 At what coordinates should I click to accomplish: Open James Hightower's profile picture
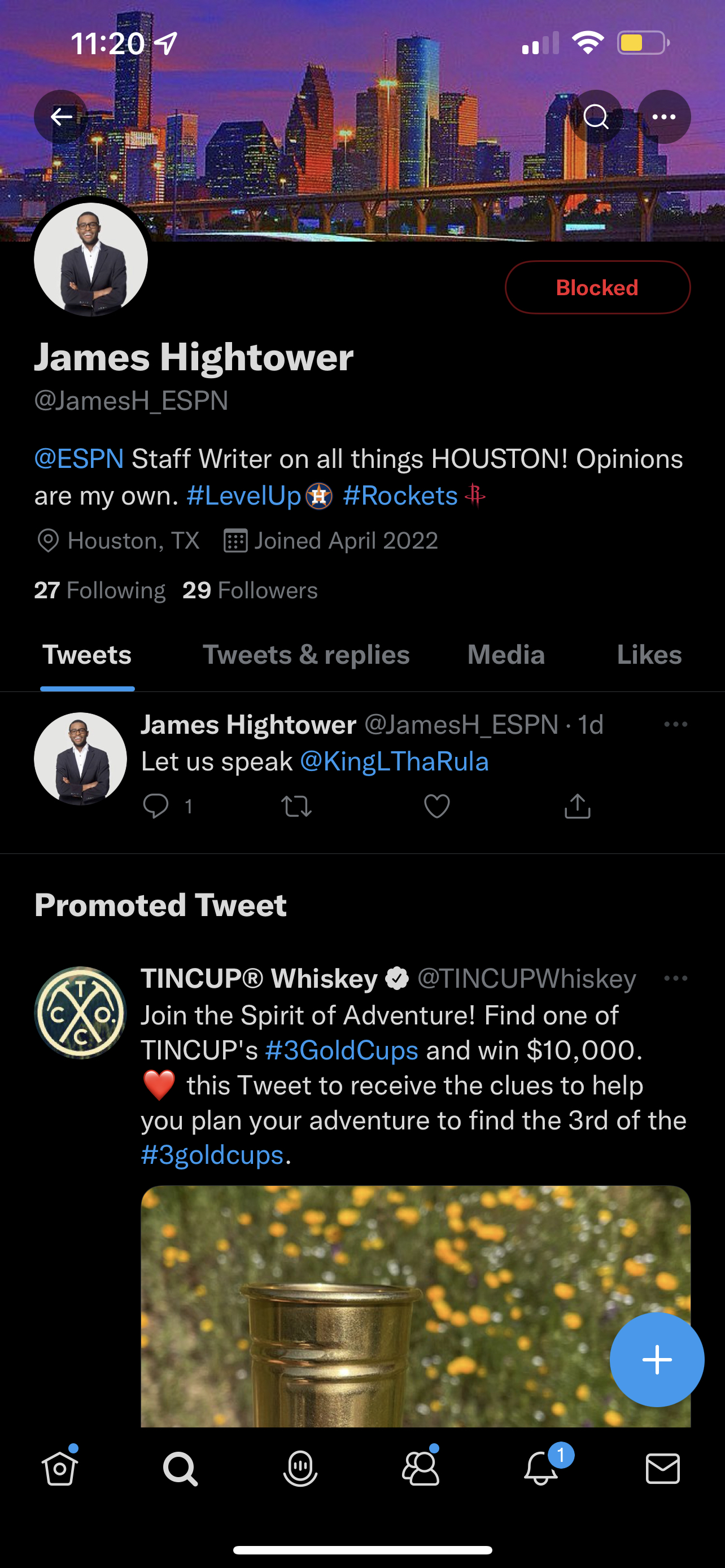click(x=91, y=259)
